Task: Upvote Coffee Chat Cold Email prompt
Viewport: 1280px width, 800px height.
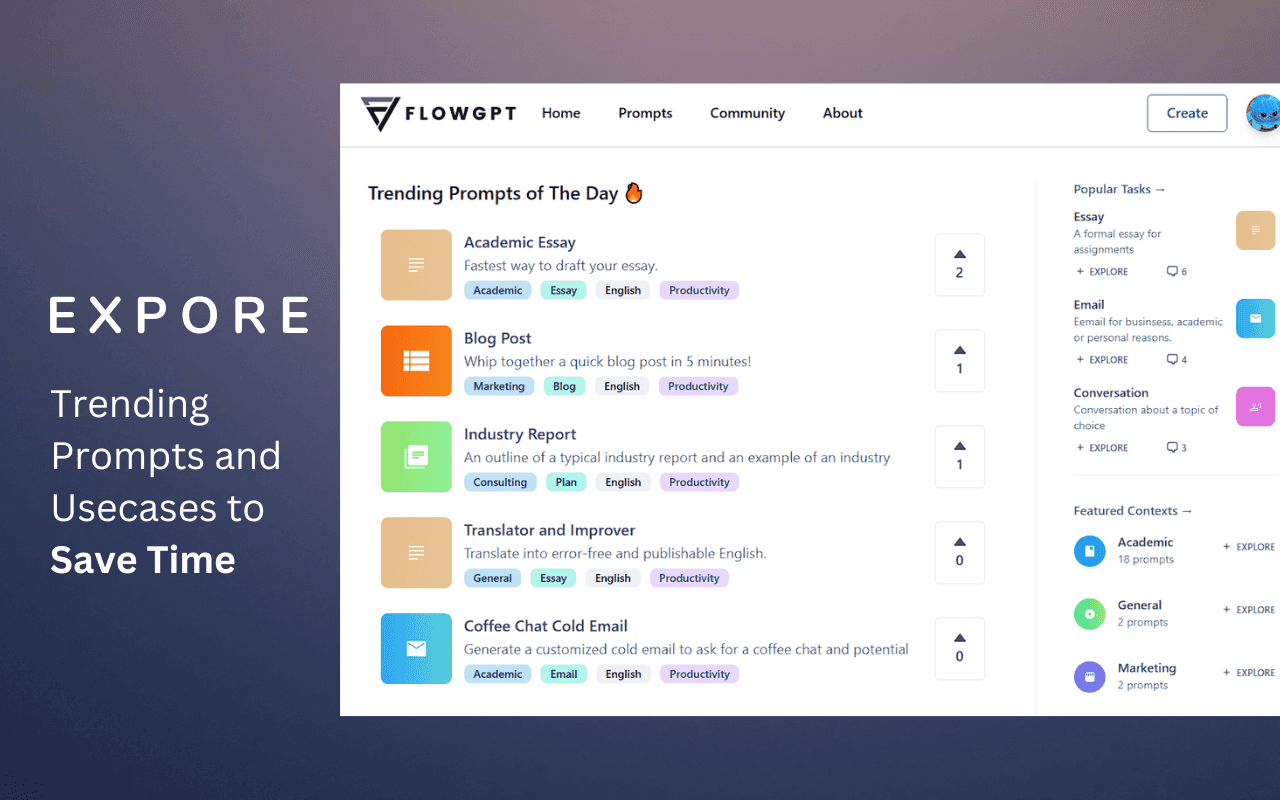Action: [960, 649]
